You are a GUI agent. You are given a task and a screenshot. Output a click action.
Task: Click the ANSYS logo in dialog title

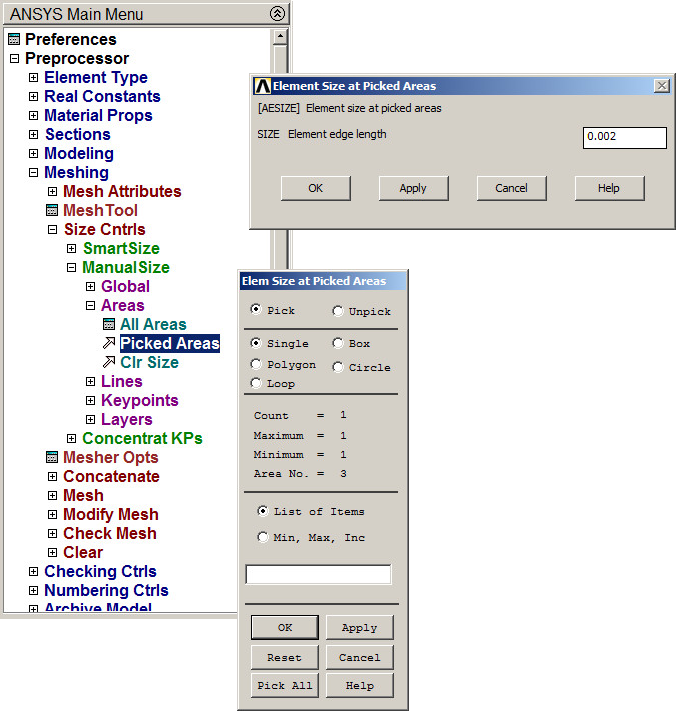point(262,86)
